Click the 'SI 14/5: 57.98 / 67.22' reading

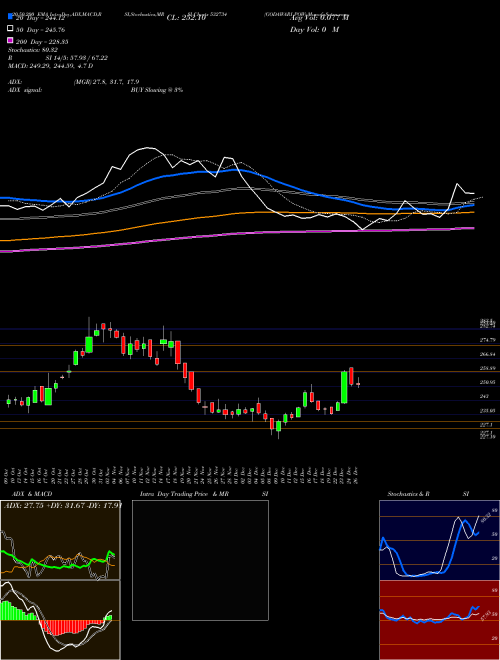(77, 58)
